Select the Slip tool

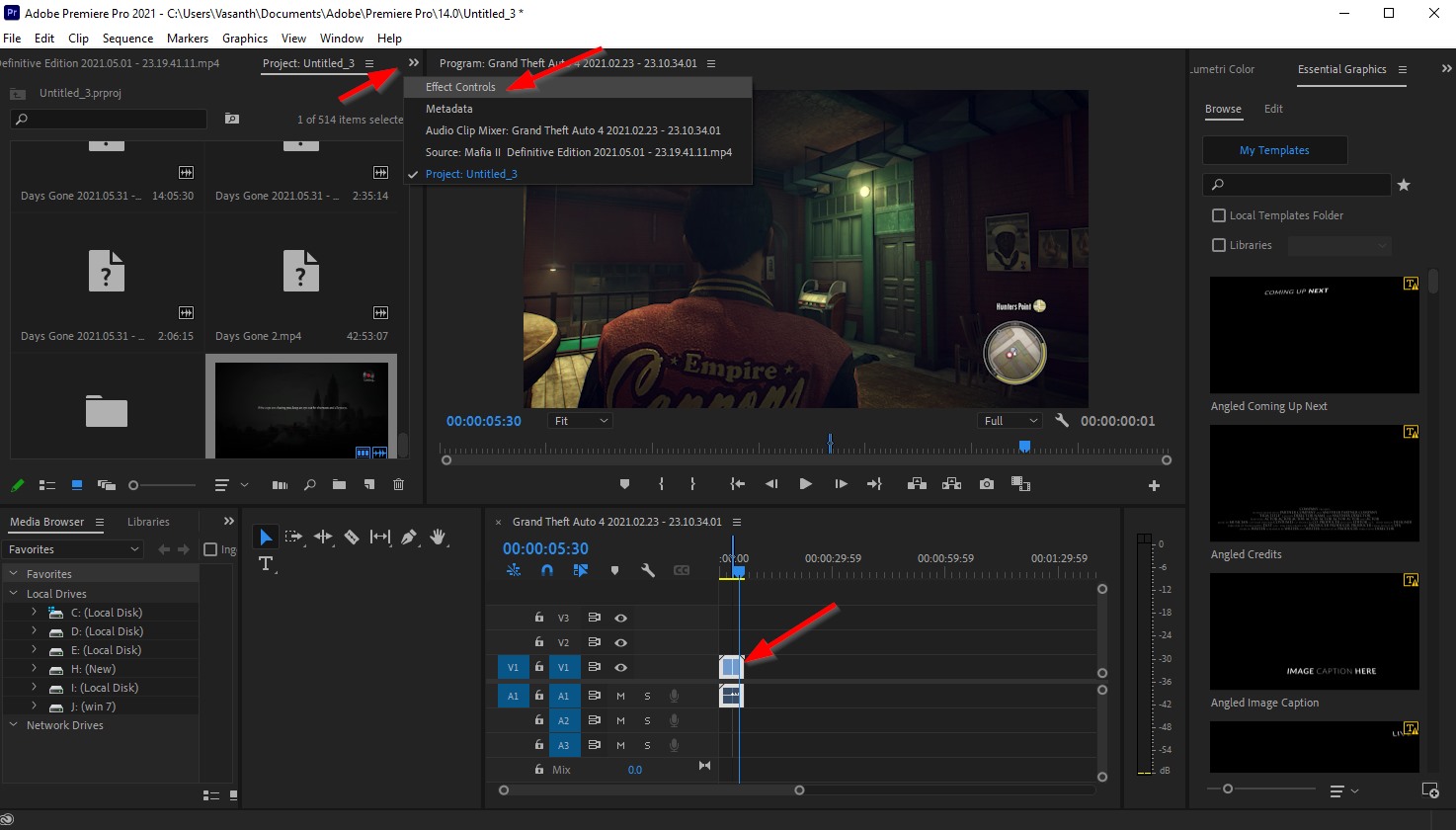tap(380, 537)
